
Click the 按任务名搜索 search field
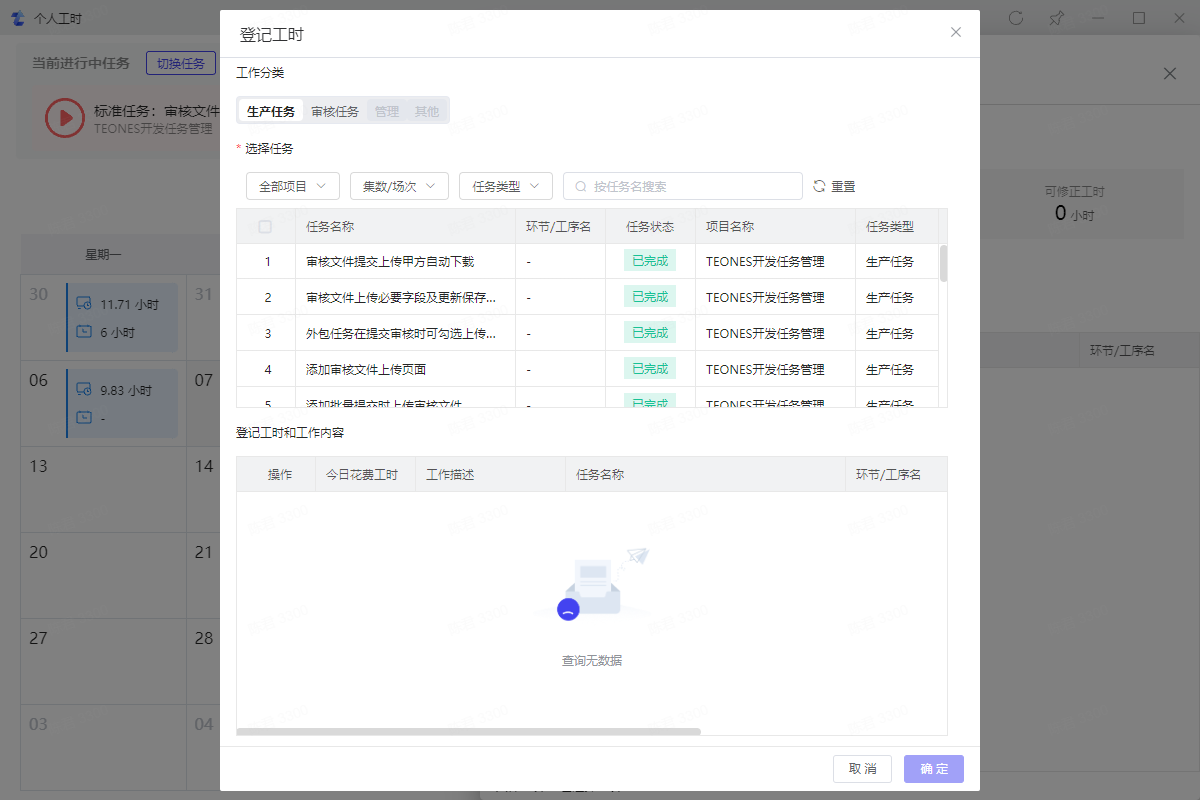690,186
